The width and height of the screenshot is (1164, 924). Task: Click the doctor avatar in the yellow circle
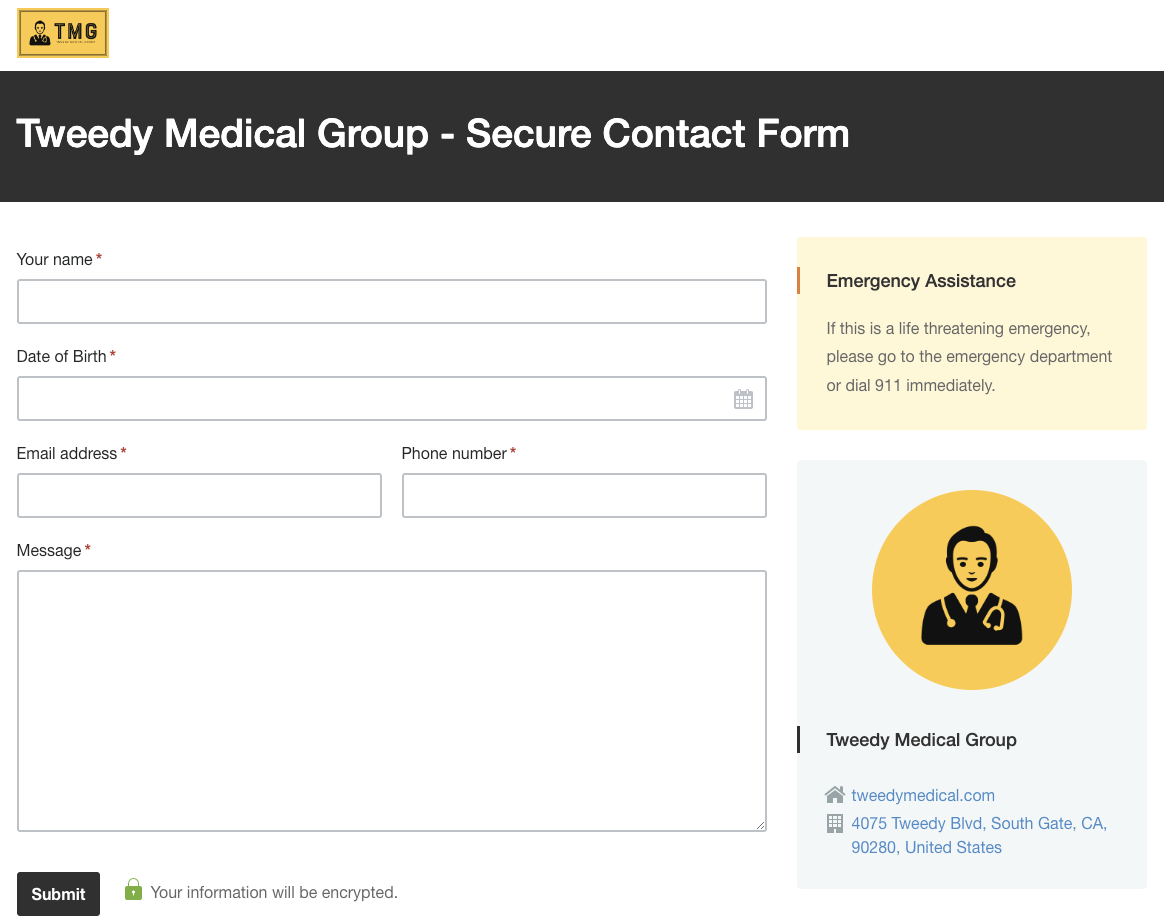tap(971, 589)
